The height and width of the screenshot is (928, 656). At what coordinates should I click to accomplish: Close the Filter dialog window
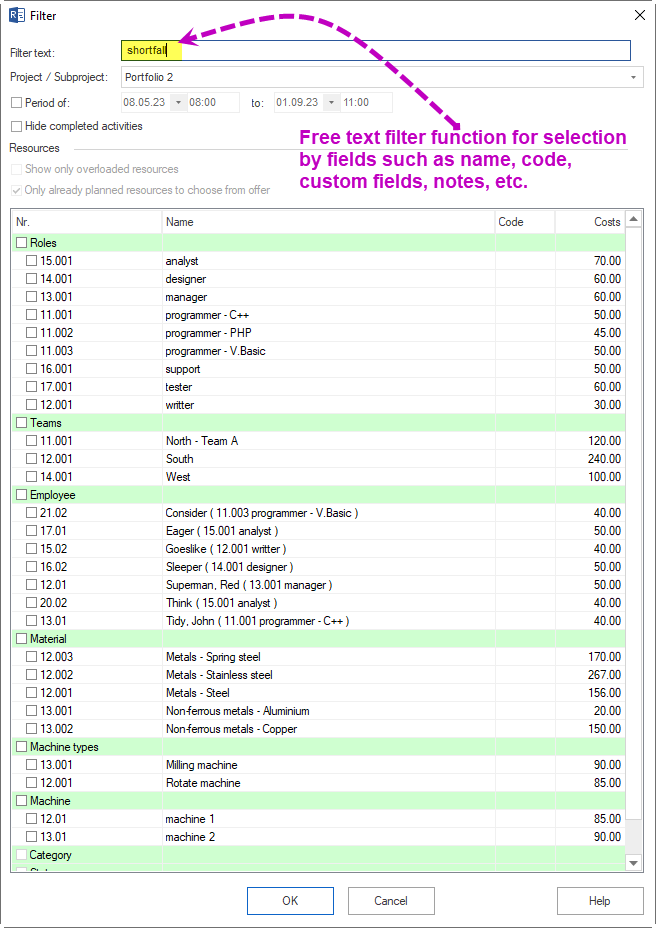[x=640, y=15]
